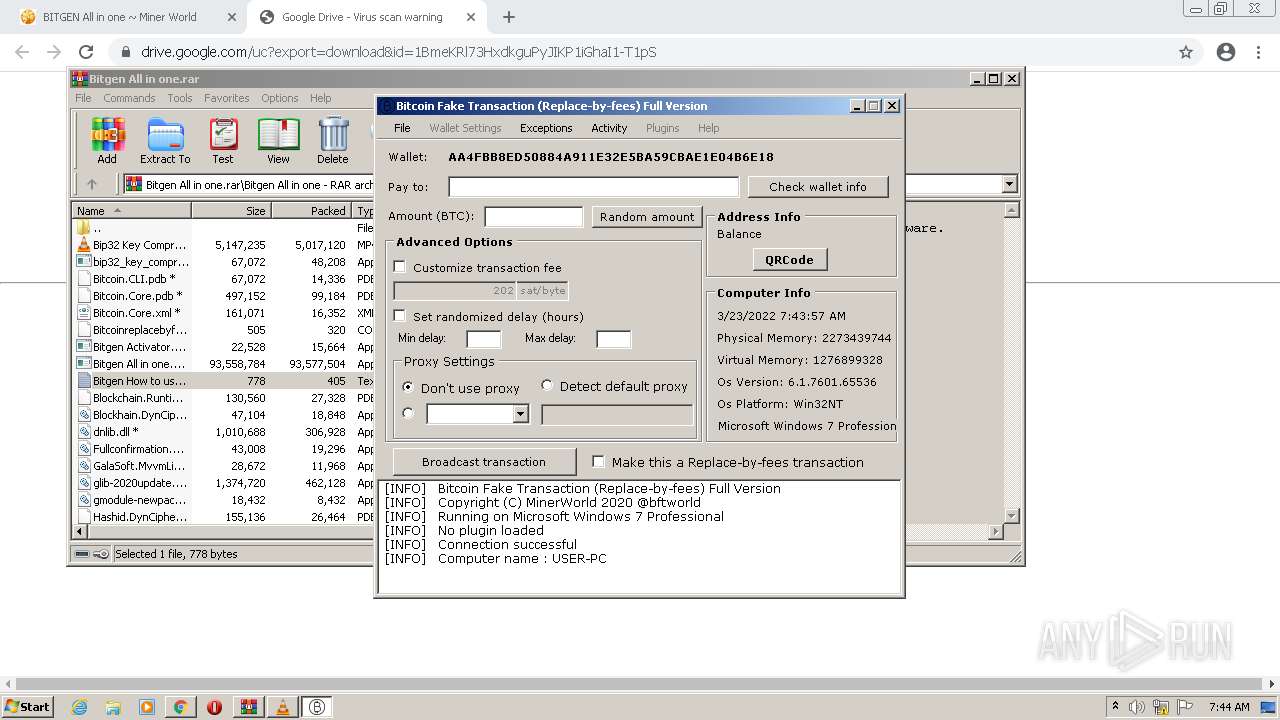Open the Exceptions menu
Viewport: 1280px width, 720px height.
pyautogui.click(x=546, y=128)
